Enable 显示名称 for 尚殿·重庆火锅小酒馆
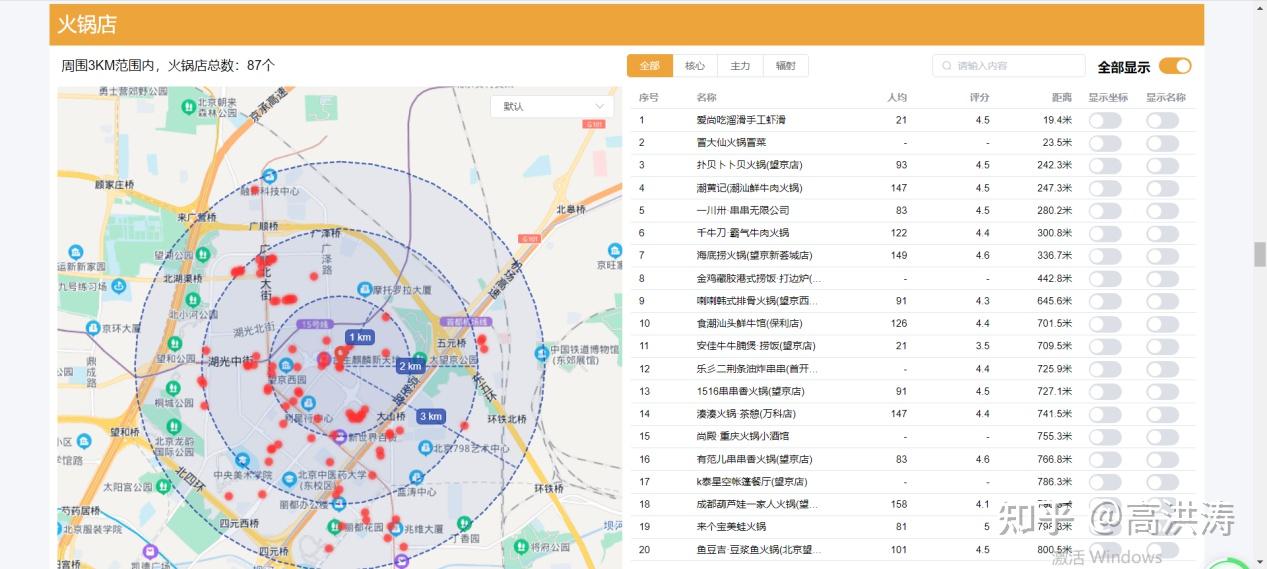Viewport: 1267px width, 569px height. click(1163, 436)
